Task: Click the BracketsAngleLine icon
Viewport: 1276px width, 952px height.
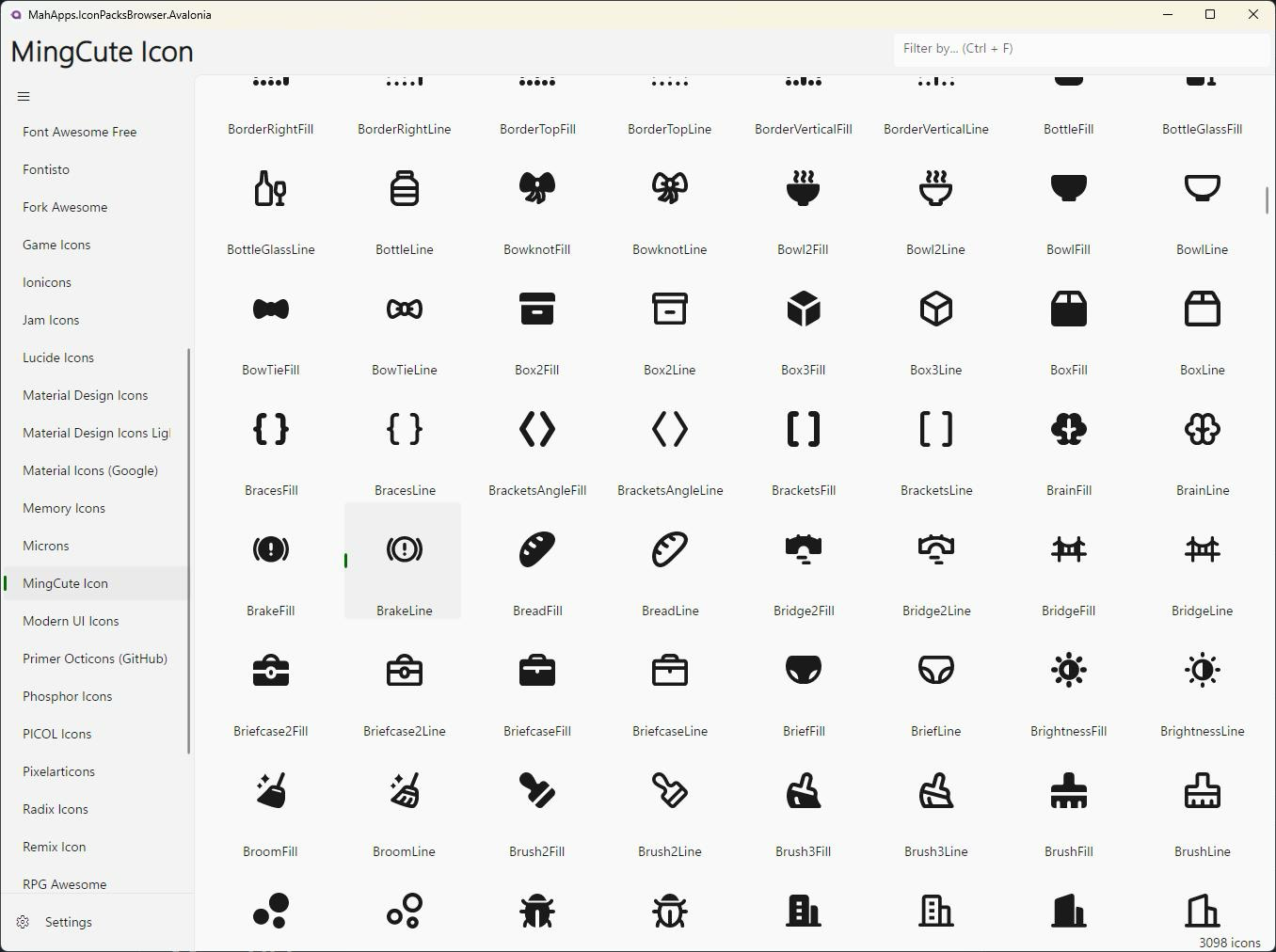Action: 670,429
